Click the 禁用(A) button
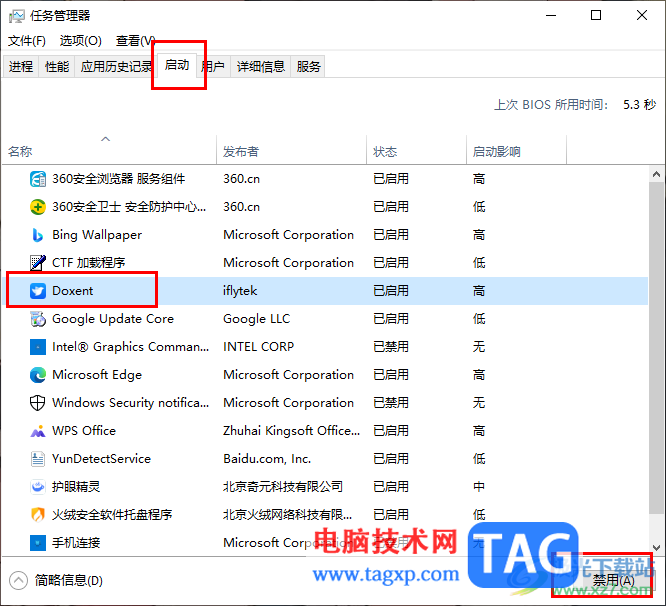The height and width of the screenshot is (606, 666). pos(613,580)
